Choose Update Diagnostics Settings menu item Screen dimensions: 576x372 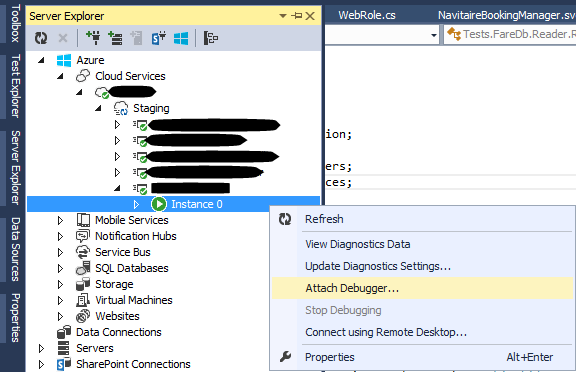click(x=422, y=266)
